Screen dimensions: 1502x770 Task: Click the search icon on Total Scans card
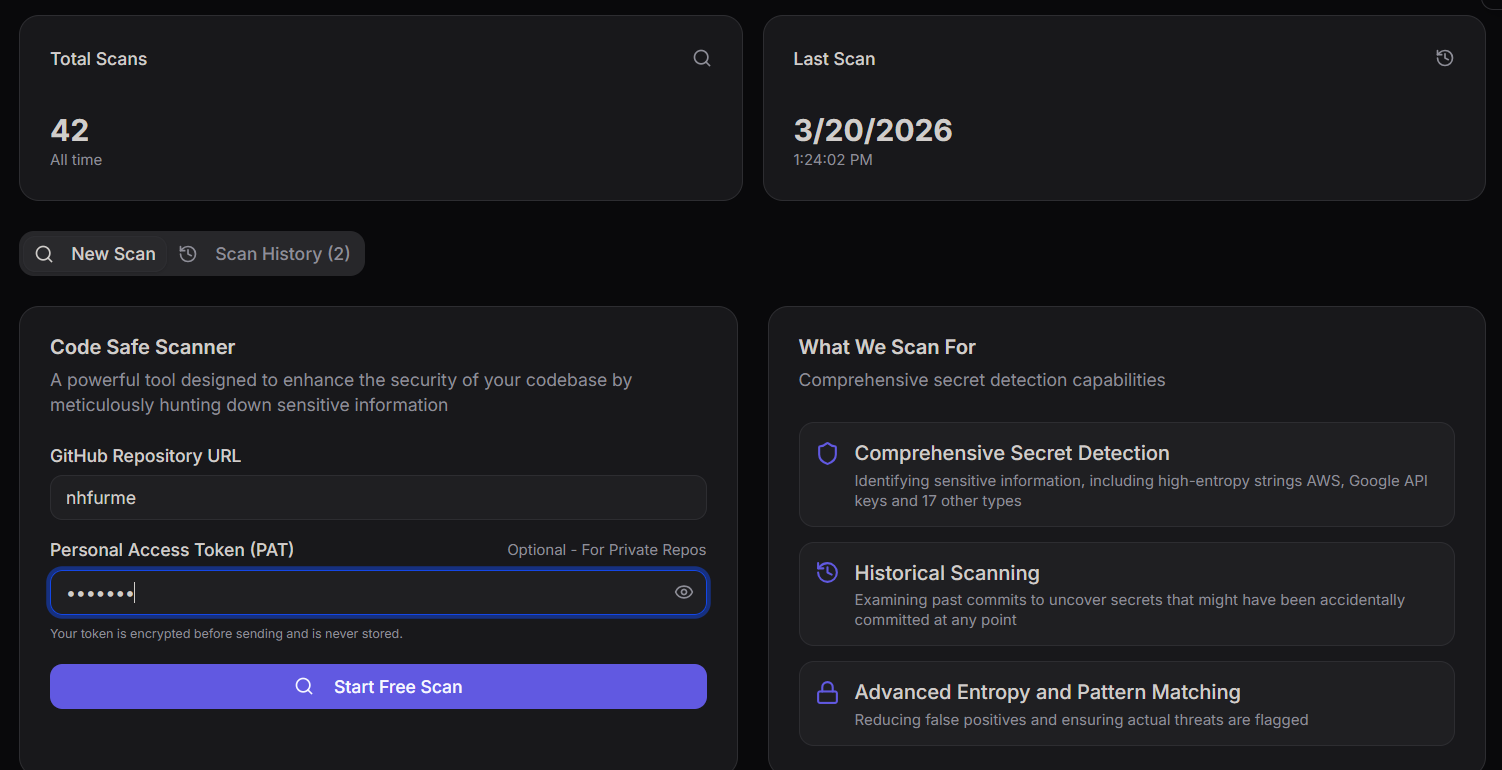[701, 58]
